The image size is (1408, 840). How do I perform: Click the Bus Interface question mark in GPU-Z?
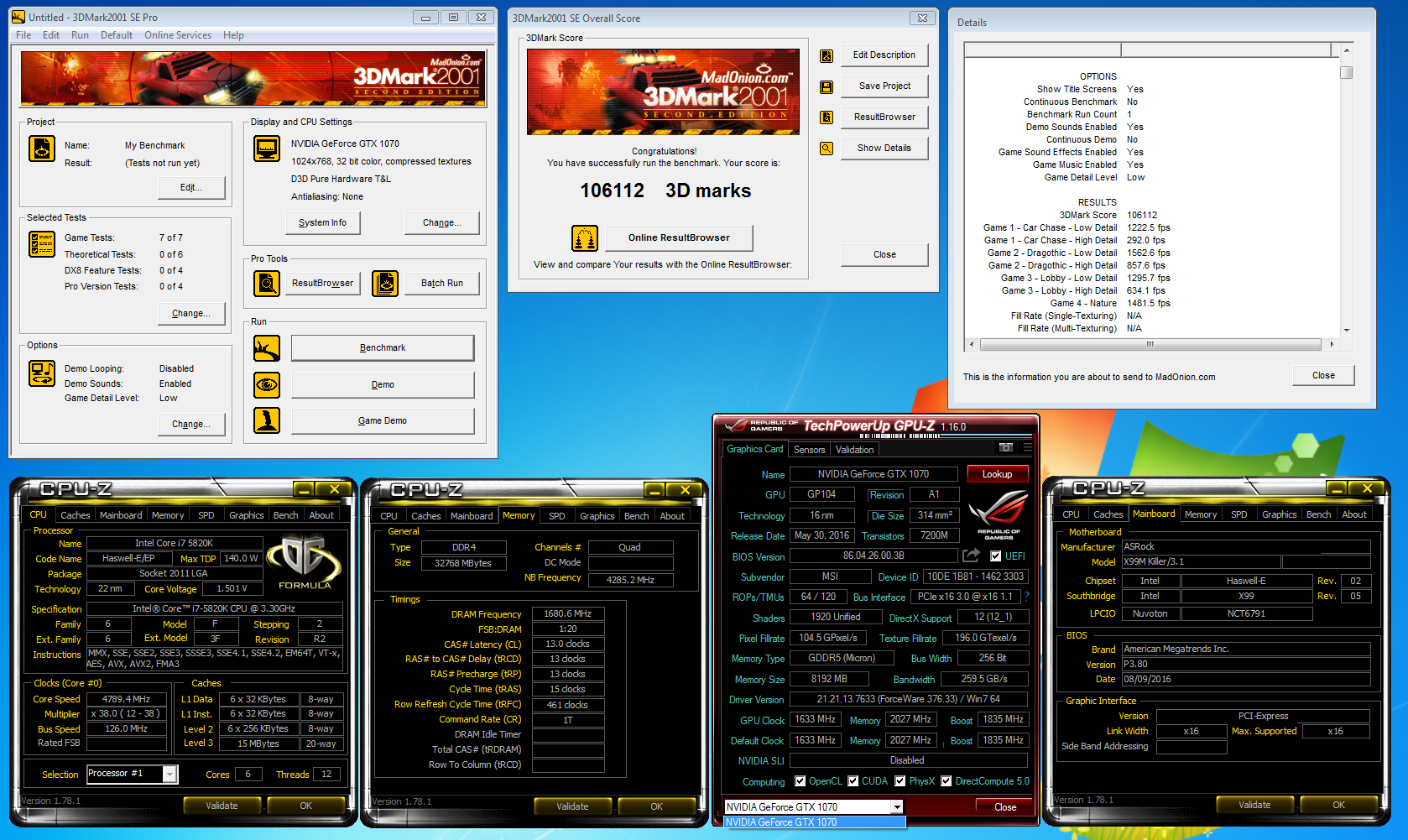tap(1025, 597)
